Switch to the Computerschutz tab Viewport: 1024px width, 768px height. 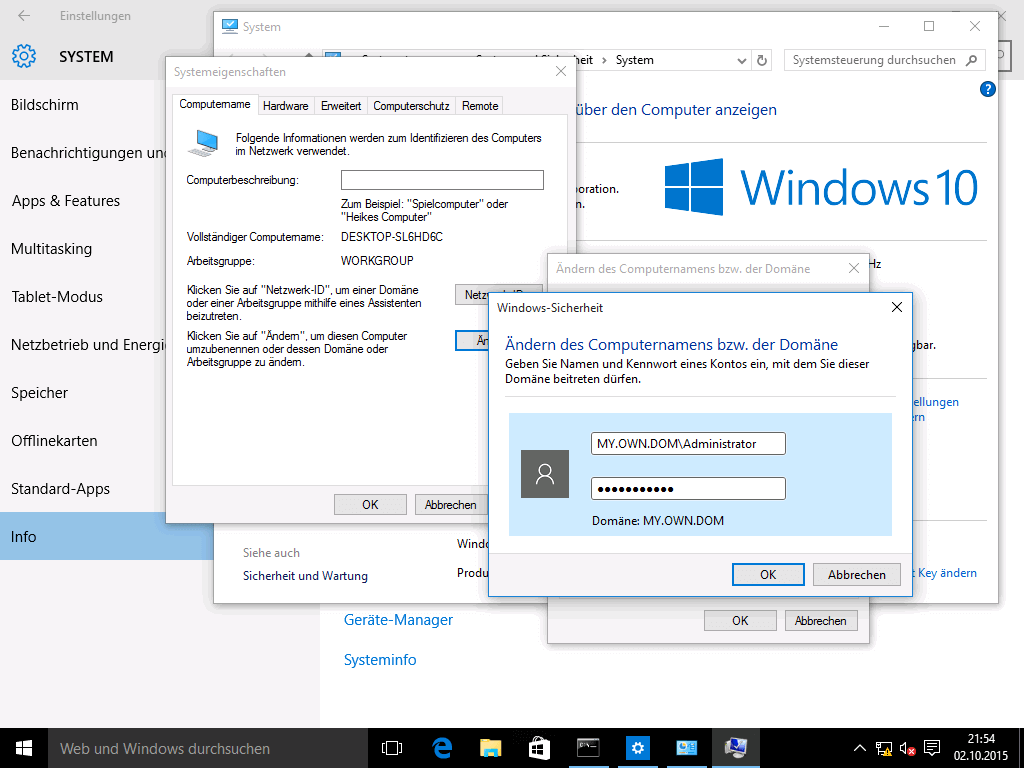[411, 106]
